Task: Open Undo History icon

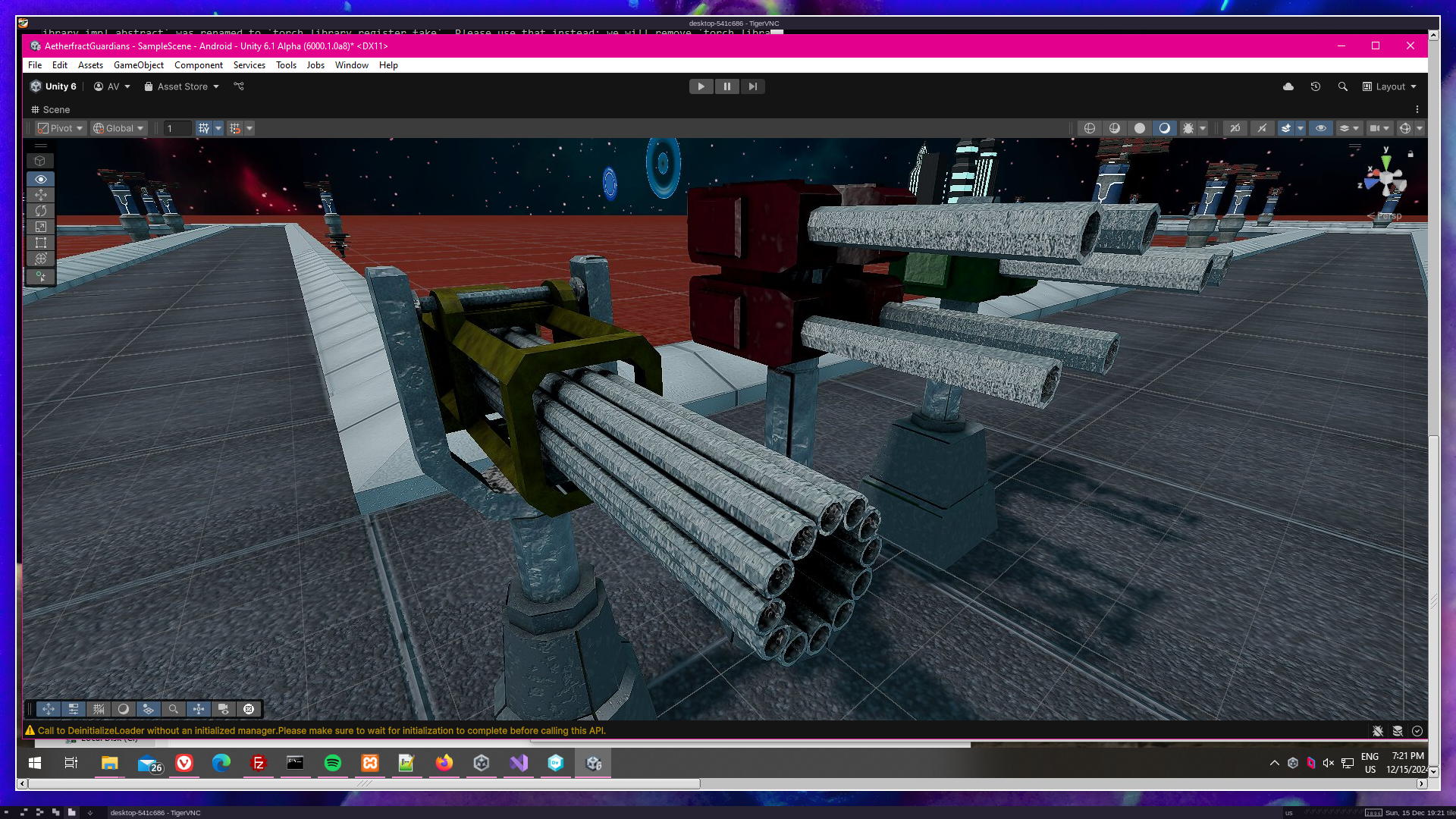Action: tap(1316, 86)
